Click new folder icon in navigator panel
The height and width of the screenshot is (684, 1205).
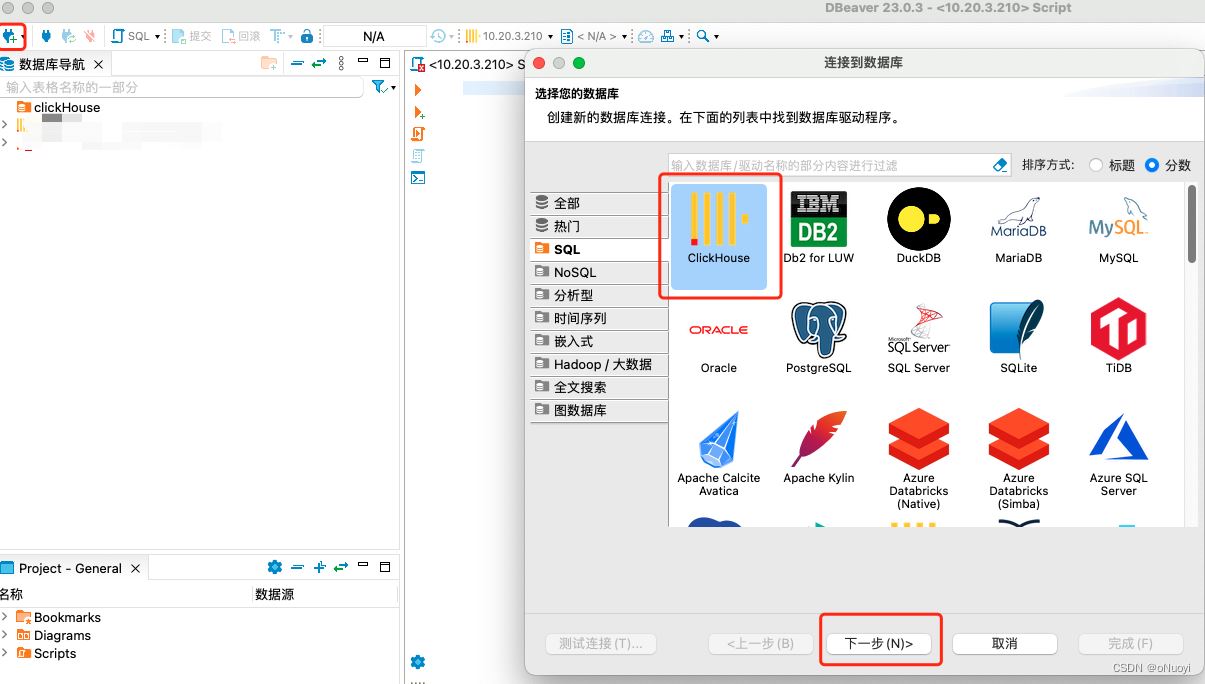coord(268,63)
